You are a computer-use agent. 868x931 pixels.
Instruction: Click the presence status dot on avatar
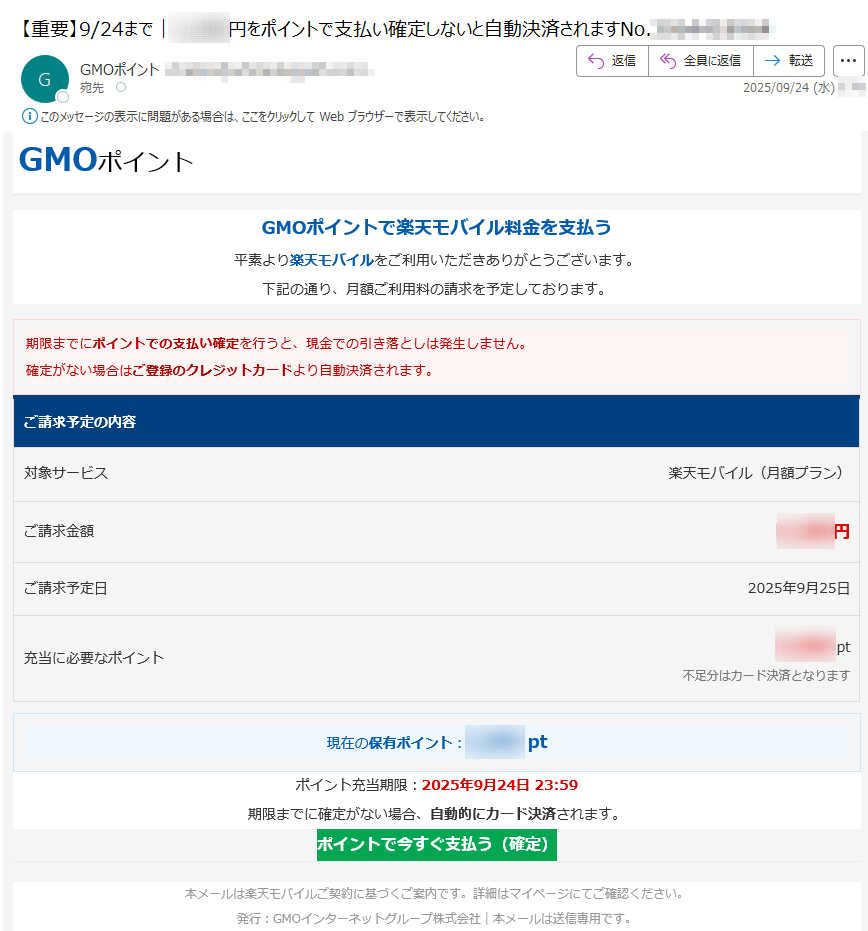pos(63,97)
